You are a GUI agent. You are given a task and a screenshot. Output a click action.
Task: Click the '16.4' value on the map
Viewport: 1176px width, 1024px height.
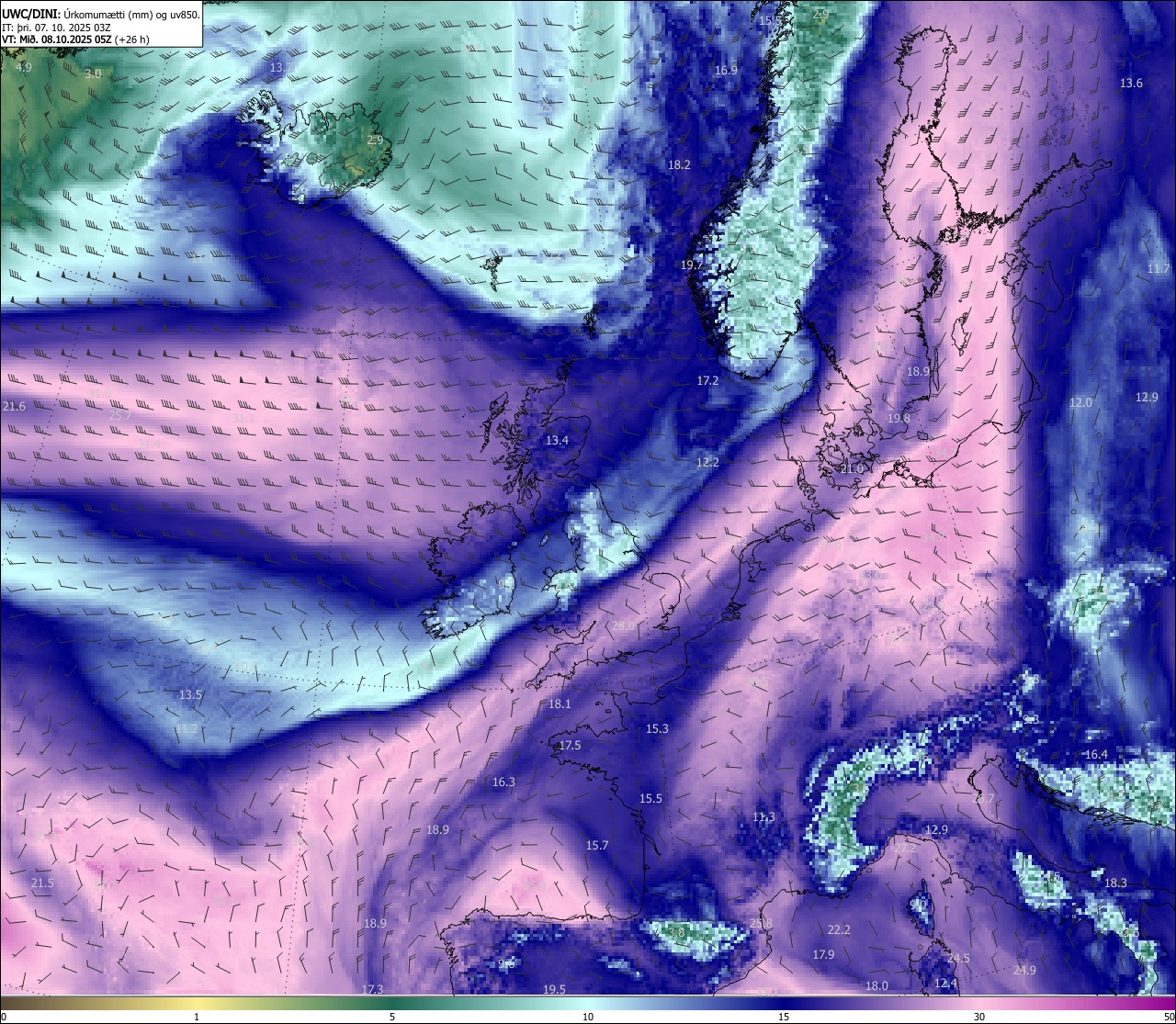coord(1096,754)
